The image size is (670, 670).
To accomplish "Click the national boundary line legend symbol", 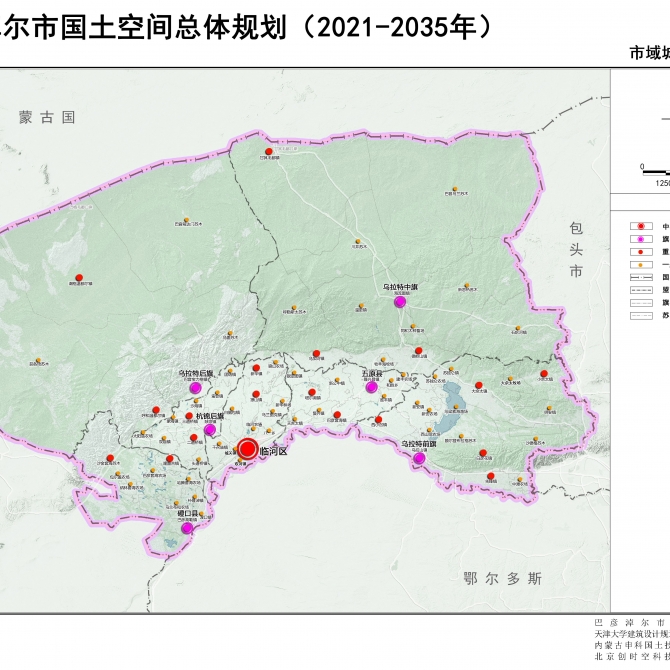I will click(x=640, y=277).
